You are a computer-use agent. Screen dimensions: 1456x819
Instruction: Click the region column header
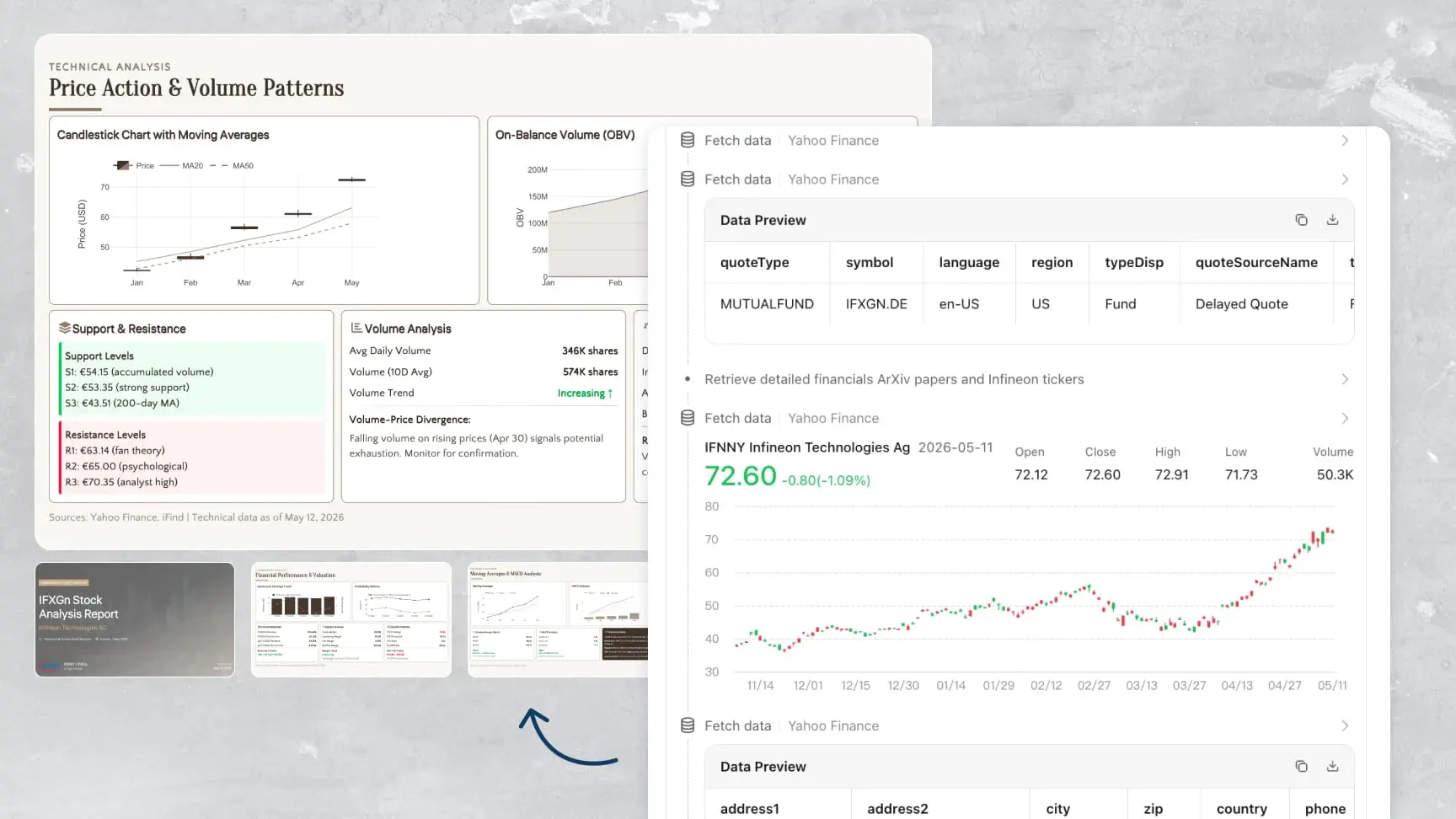tap(1052, 262)
